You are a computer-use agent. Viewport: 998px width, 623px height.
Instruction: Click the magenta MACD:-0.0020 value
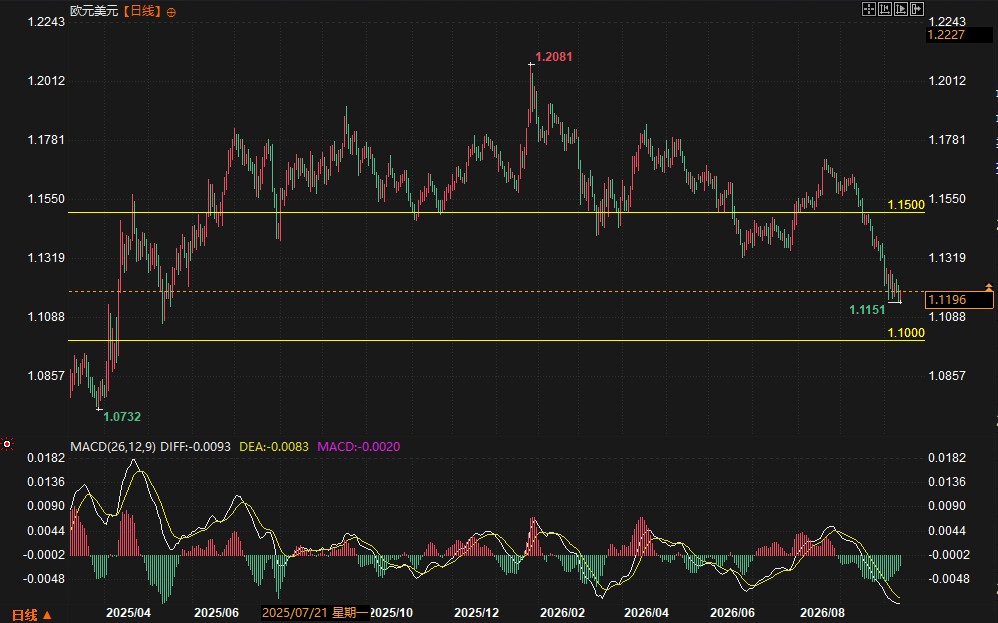(x=359, y=447)
